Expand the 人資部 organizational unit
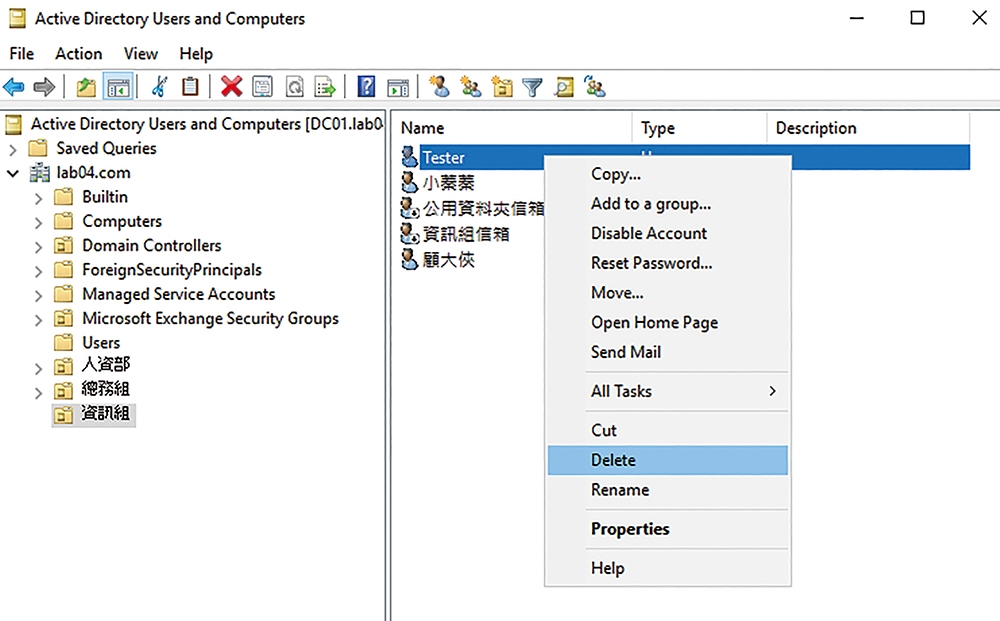 tap(38, 369)
